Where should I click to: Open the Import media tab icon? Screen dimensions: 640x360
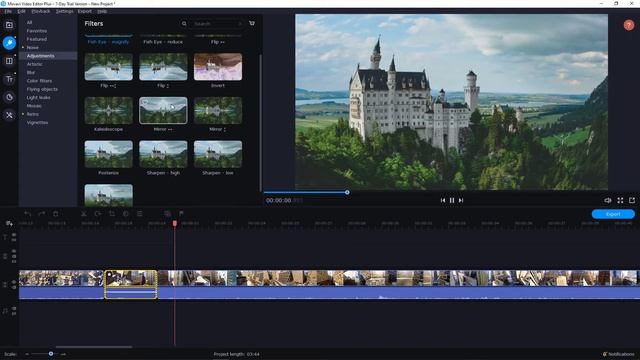click(9, 25)
